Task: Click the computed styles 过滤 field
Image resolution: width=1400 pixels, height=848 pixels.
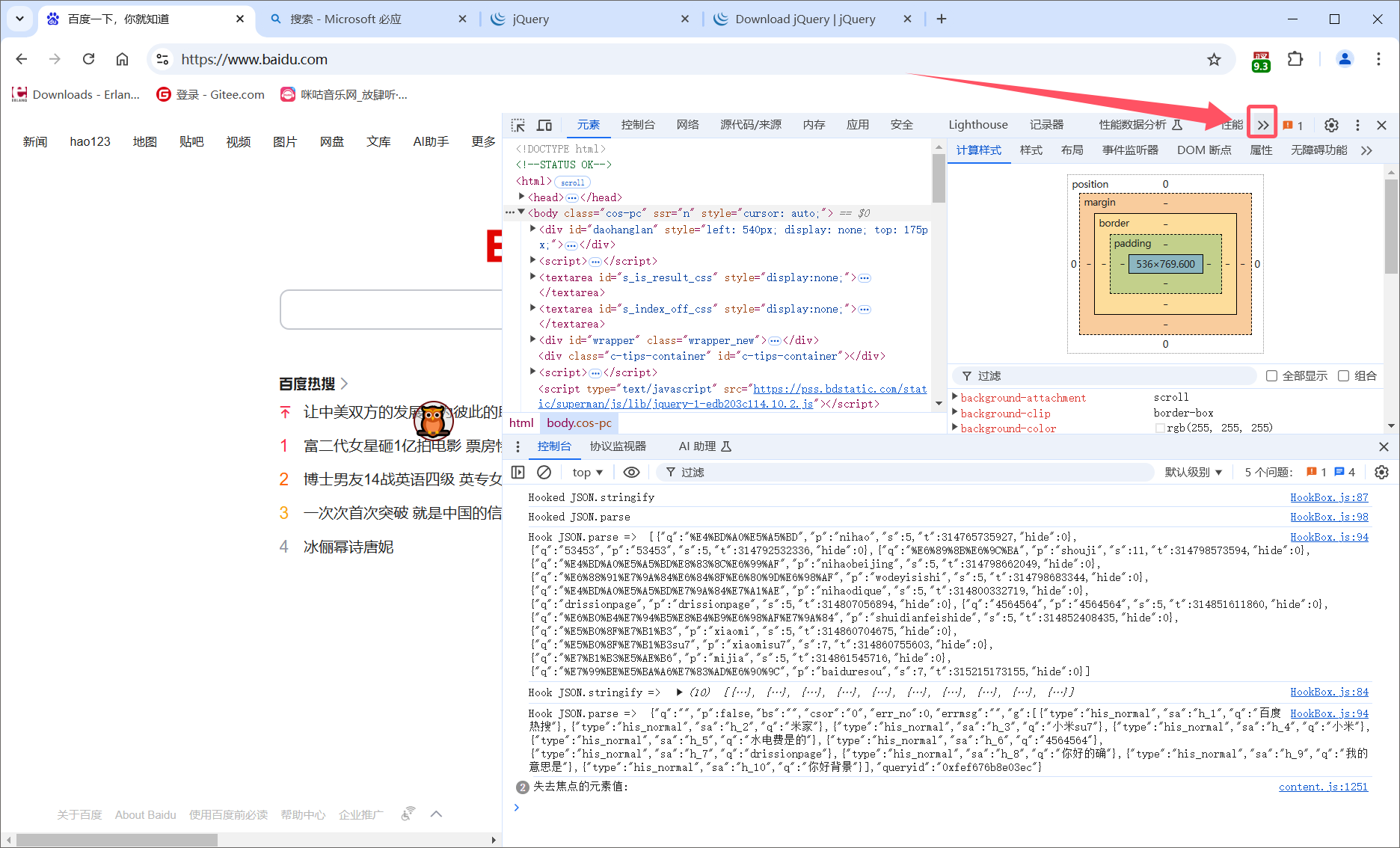Action: click(1105, 376)
